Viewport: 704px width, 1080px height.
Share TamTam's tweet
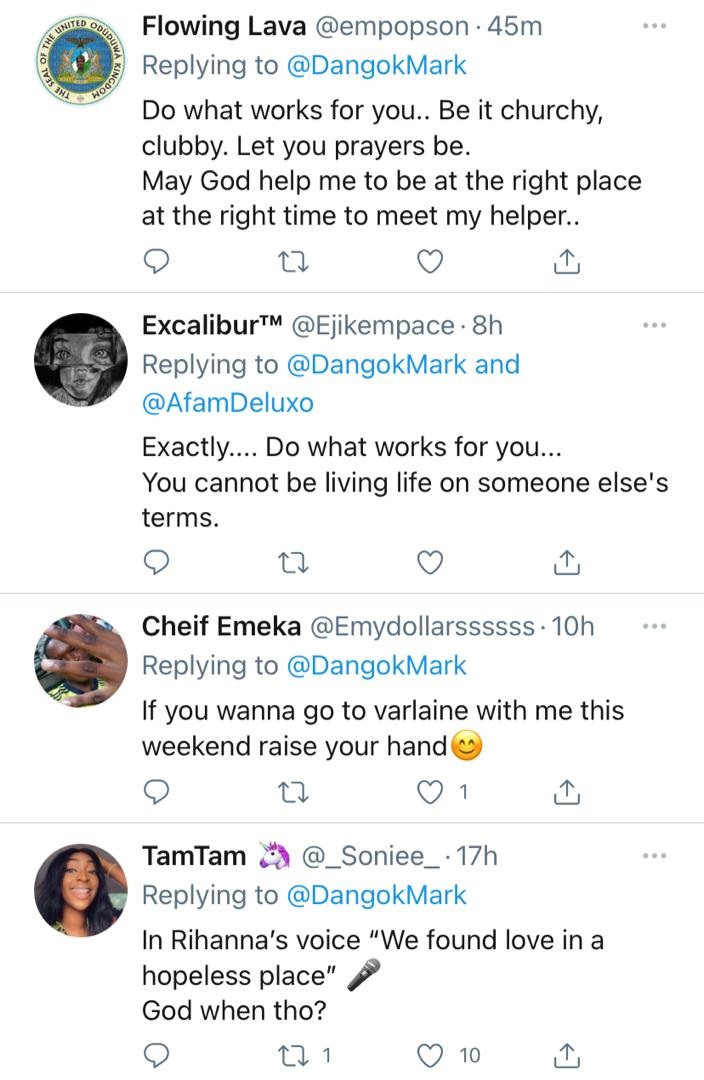tap(566, 1054)
